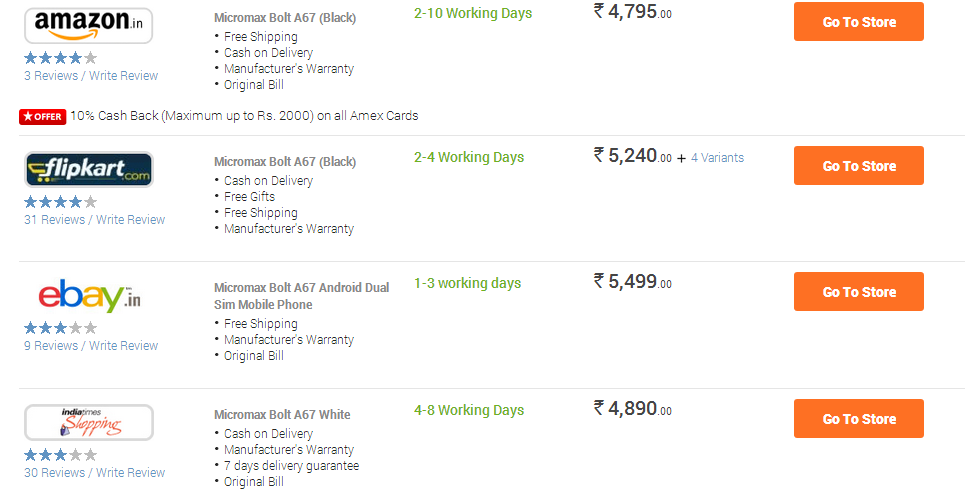This screenshot has width=965, height=500.
Task: Expand the 4 Variants link
Action: (717, 158)
